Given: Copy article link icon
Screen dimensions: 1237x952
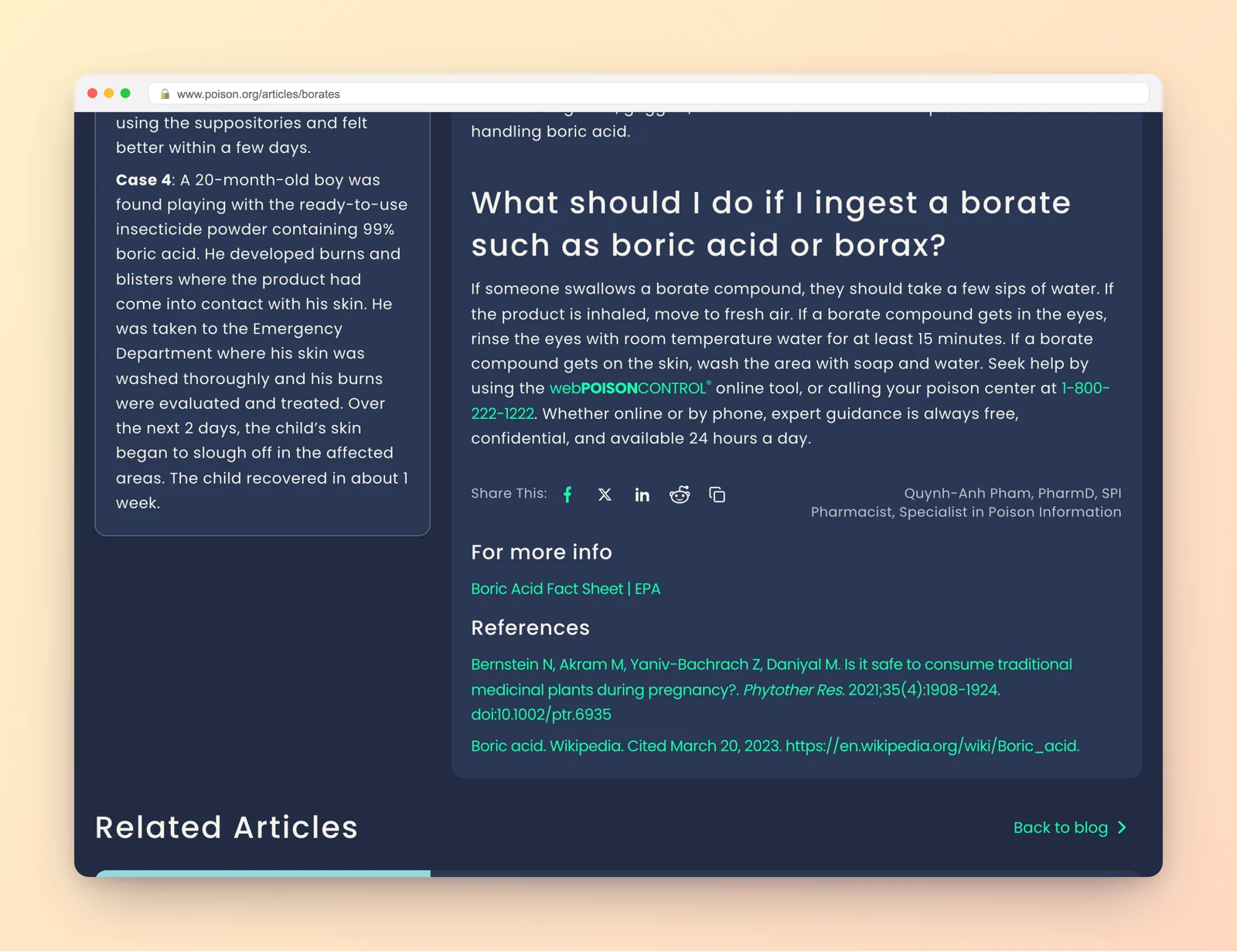Looking at the screenshot, I should pos(717,495).
